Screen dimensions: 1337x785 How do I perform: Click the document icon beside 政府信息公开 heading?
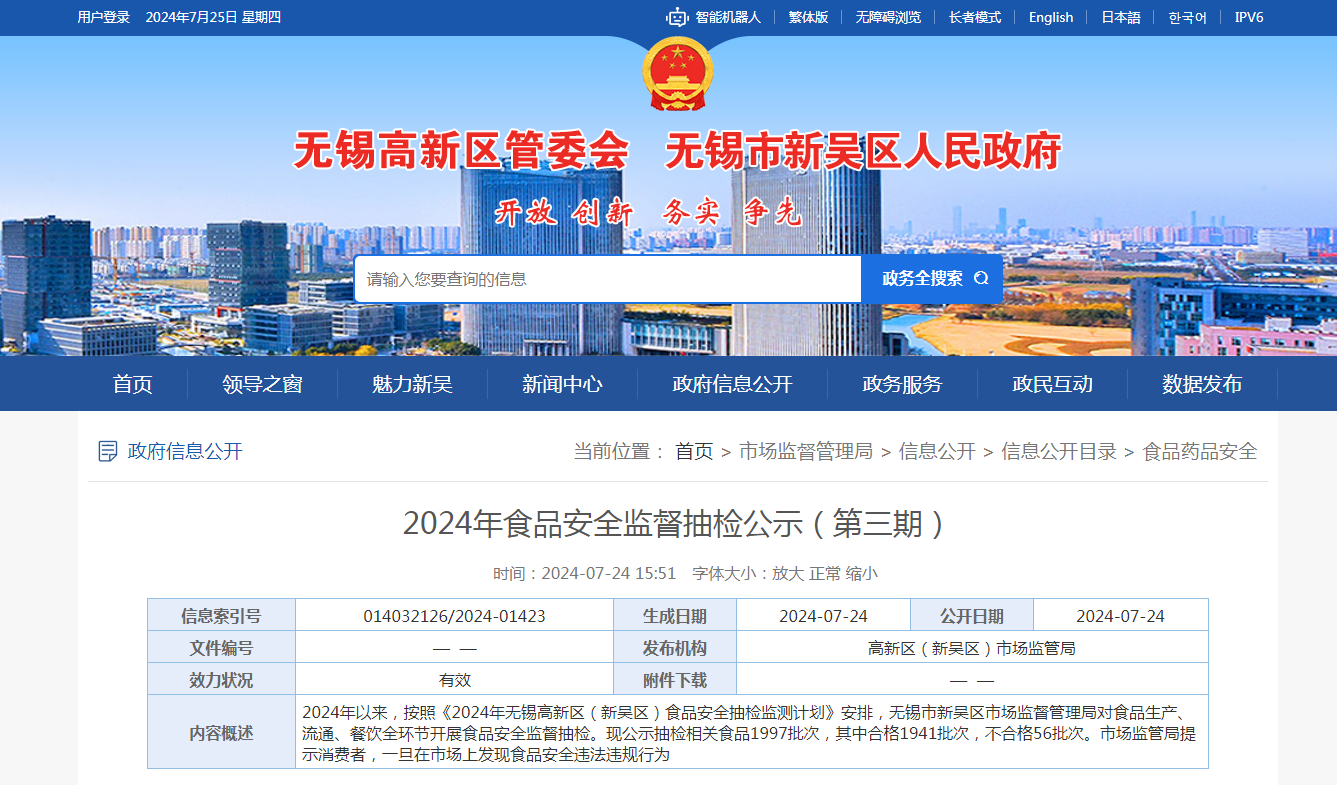pos(108,451)
